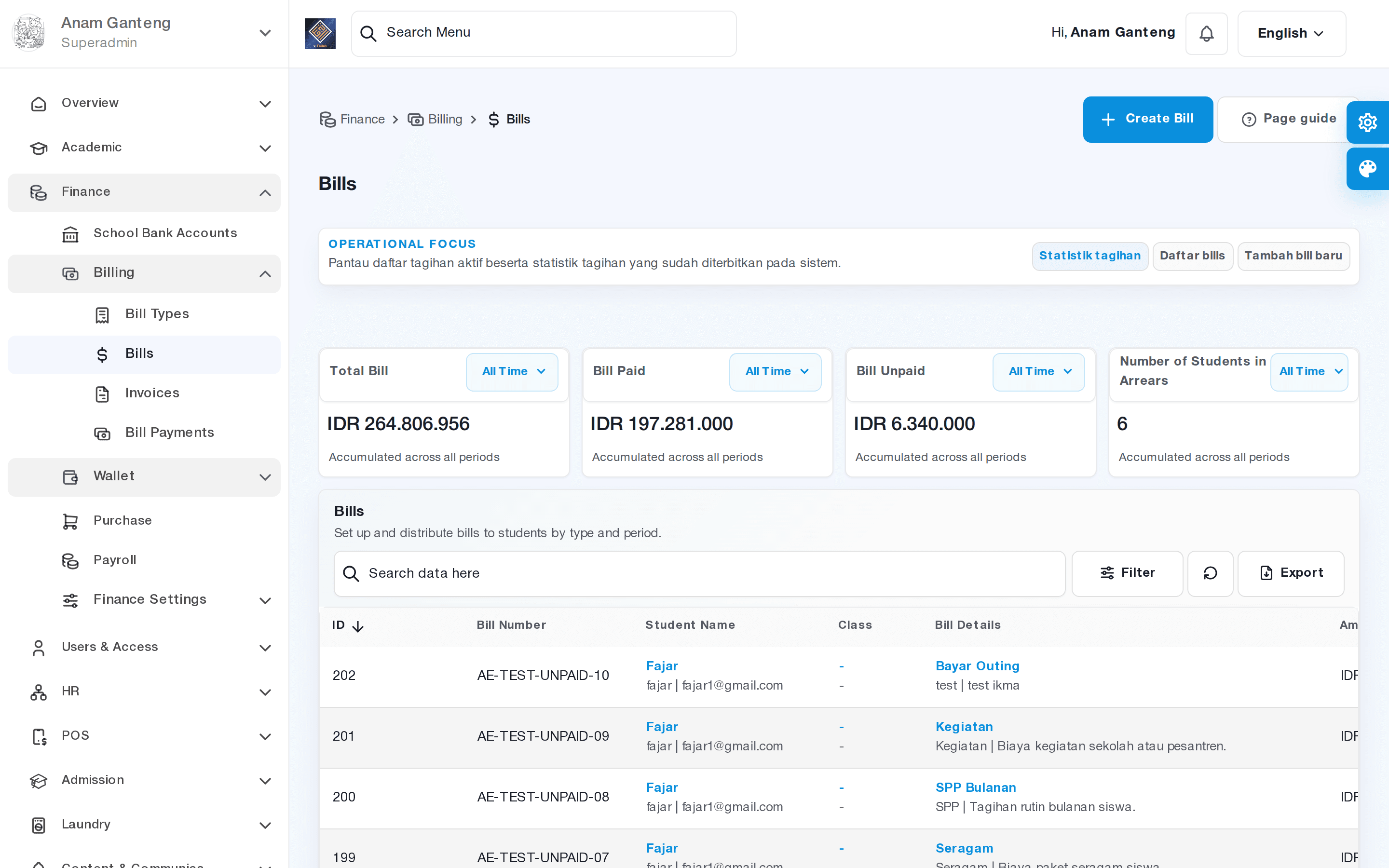Click Fajar student link in row 202

pos(662,666)
